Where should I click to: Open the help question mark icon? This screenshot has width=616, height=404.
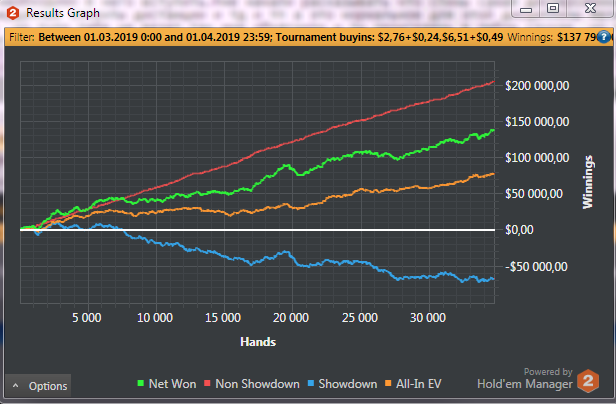[x=604, y=37]
